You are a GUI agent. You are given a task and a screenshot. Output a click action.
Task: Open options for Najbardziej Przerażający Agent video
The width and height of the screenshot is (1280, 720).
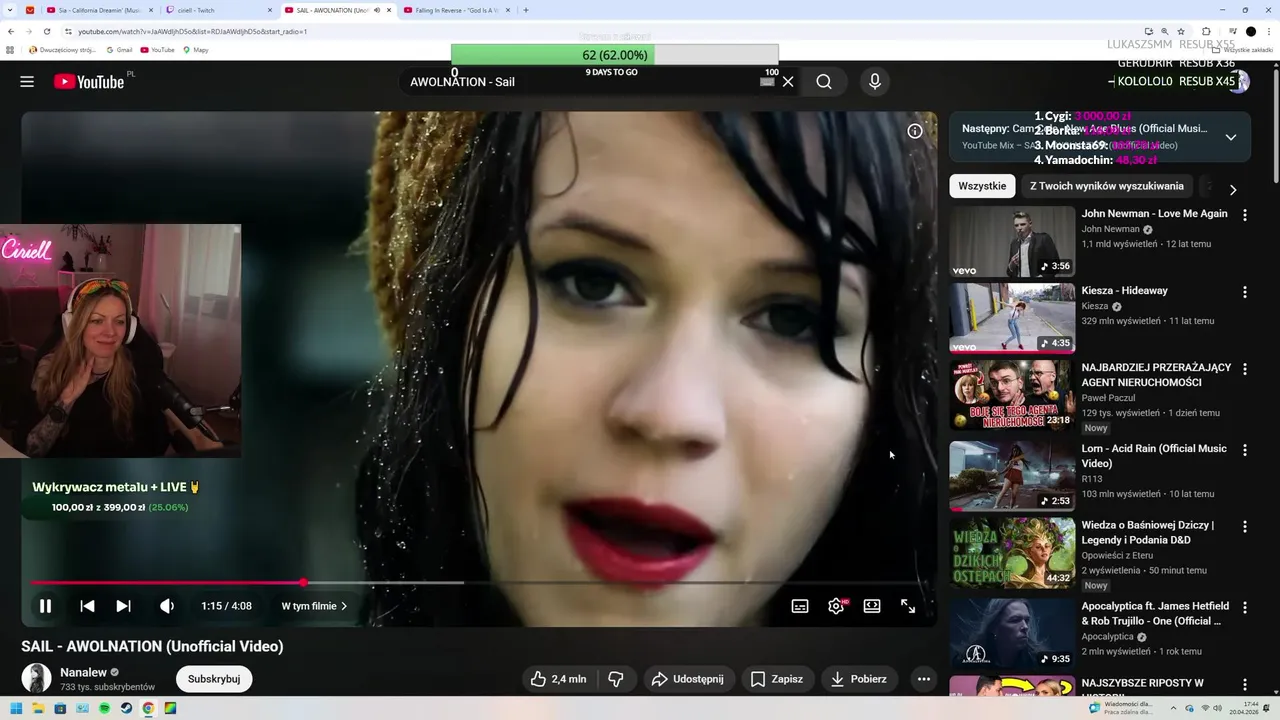tap(1245, 369)
